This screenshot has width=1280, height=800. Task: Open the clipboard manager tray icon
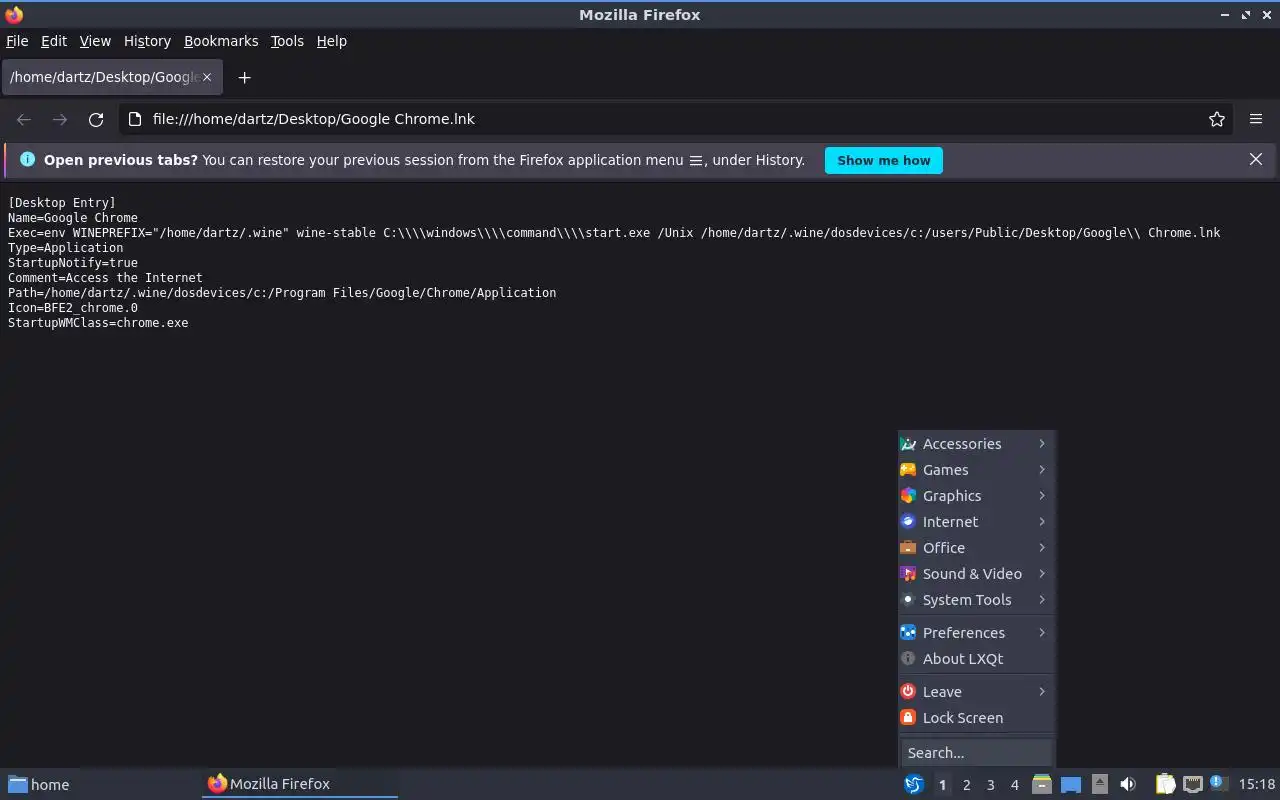(1165, 785)
